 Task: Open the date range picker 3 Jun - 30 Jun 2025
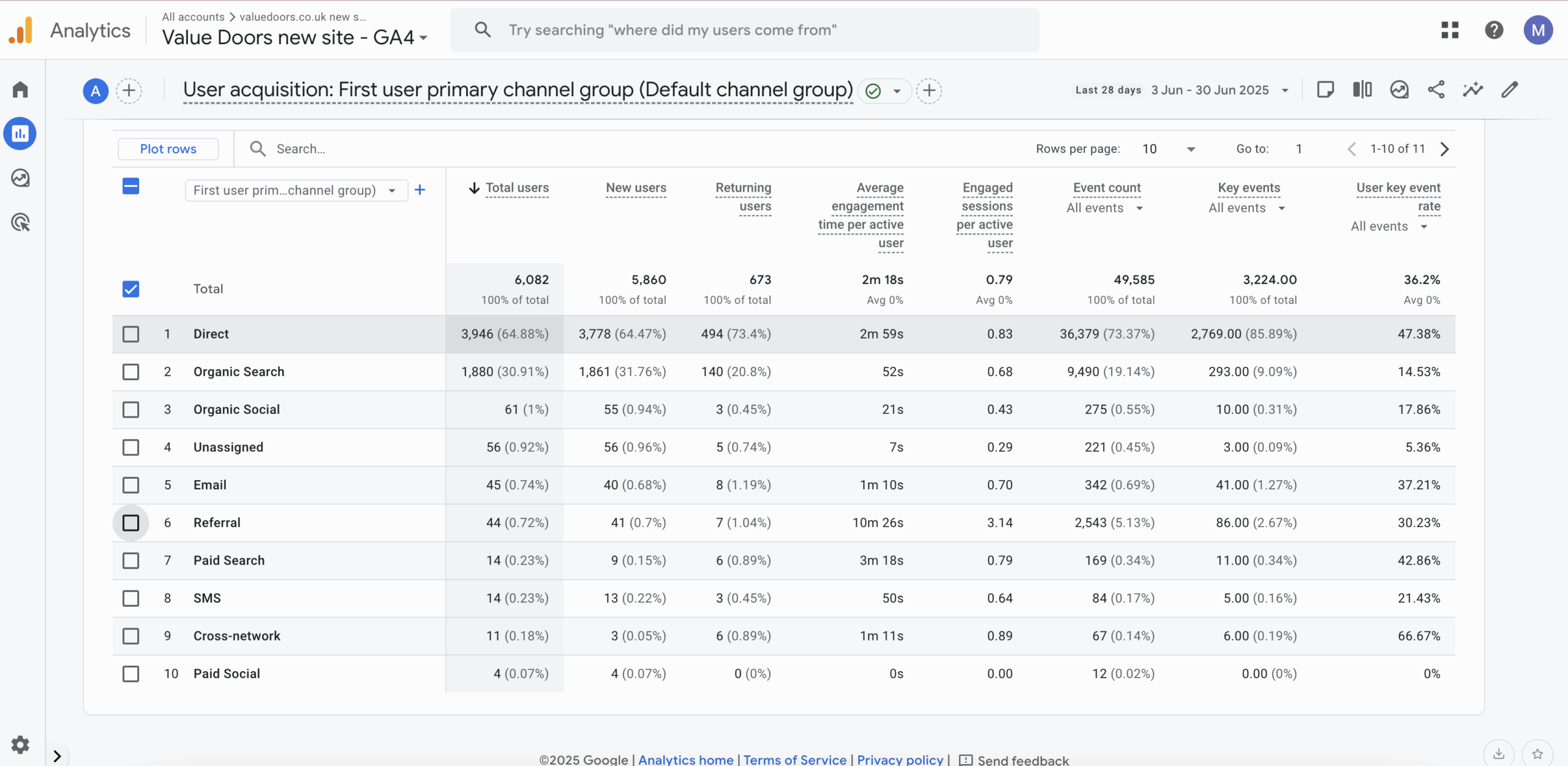pyautogui.click(x=1182, y=90)
